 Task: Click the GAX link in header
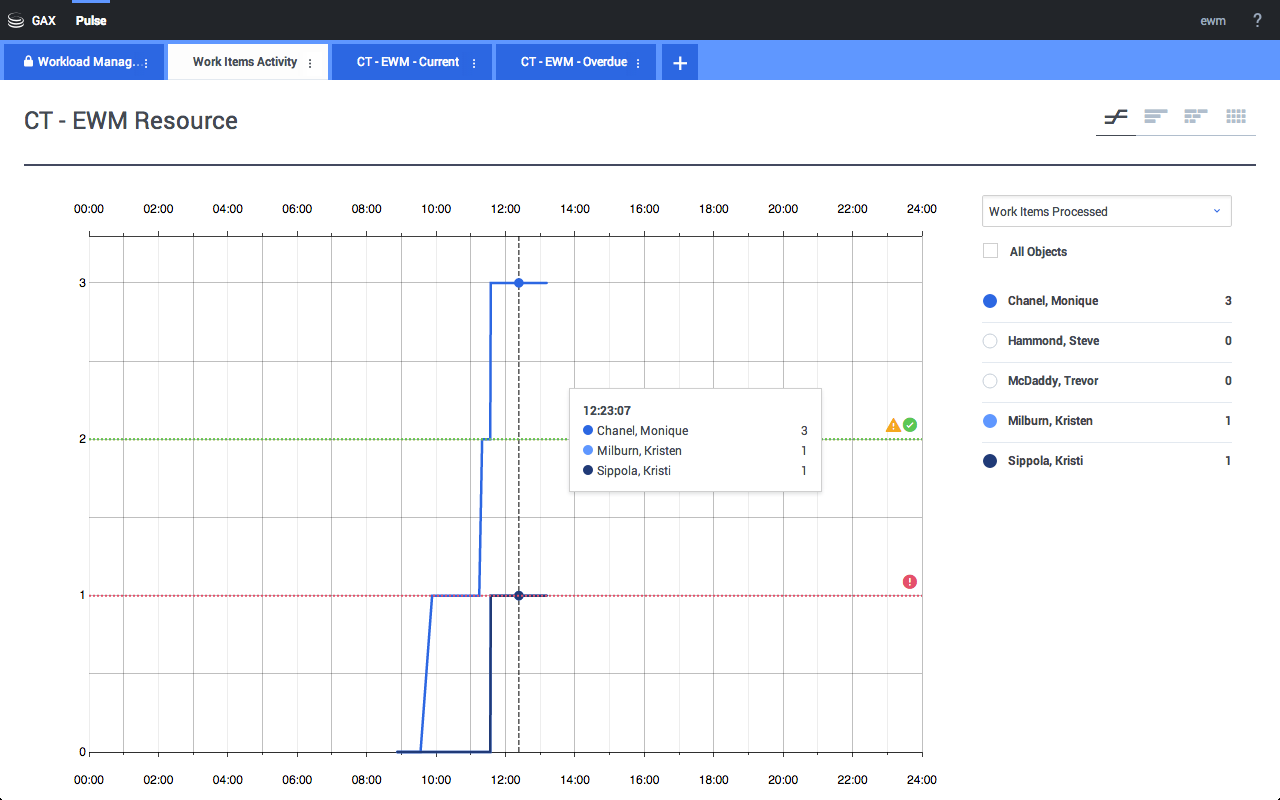tap(43, 20)
